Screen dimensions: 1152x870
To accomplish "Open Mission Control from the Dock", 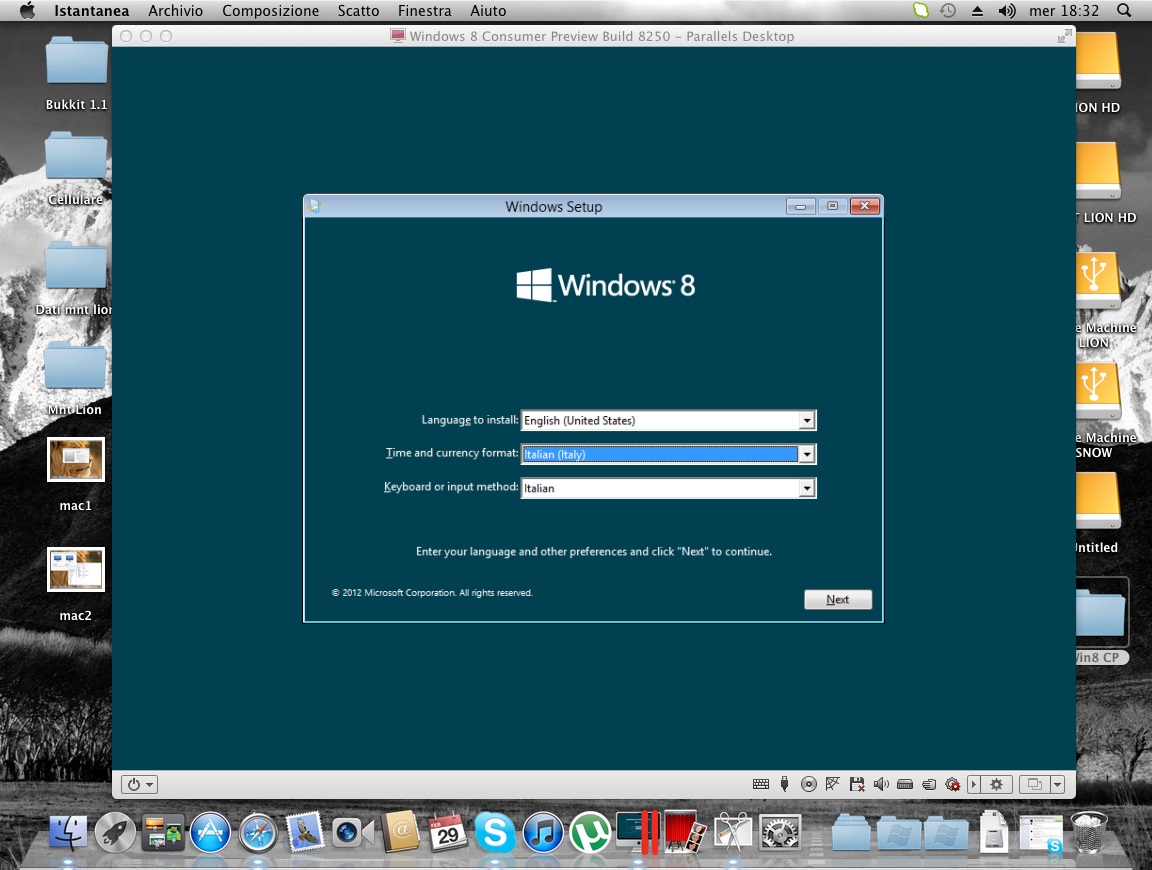I will pos(163,833).
